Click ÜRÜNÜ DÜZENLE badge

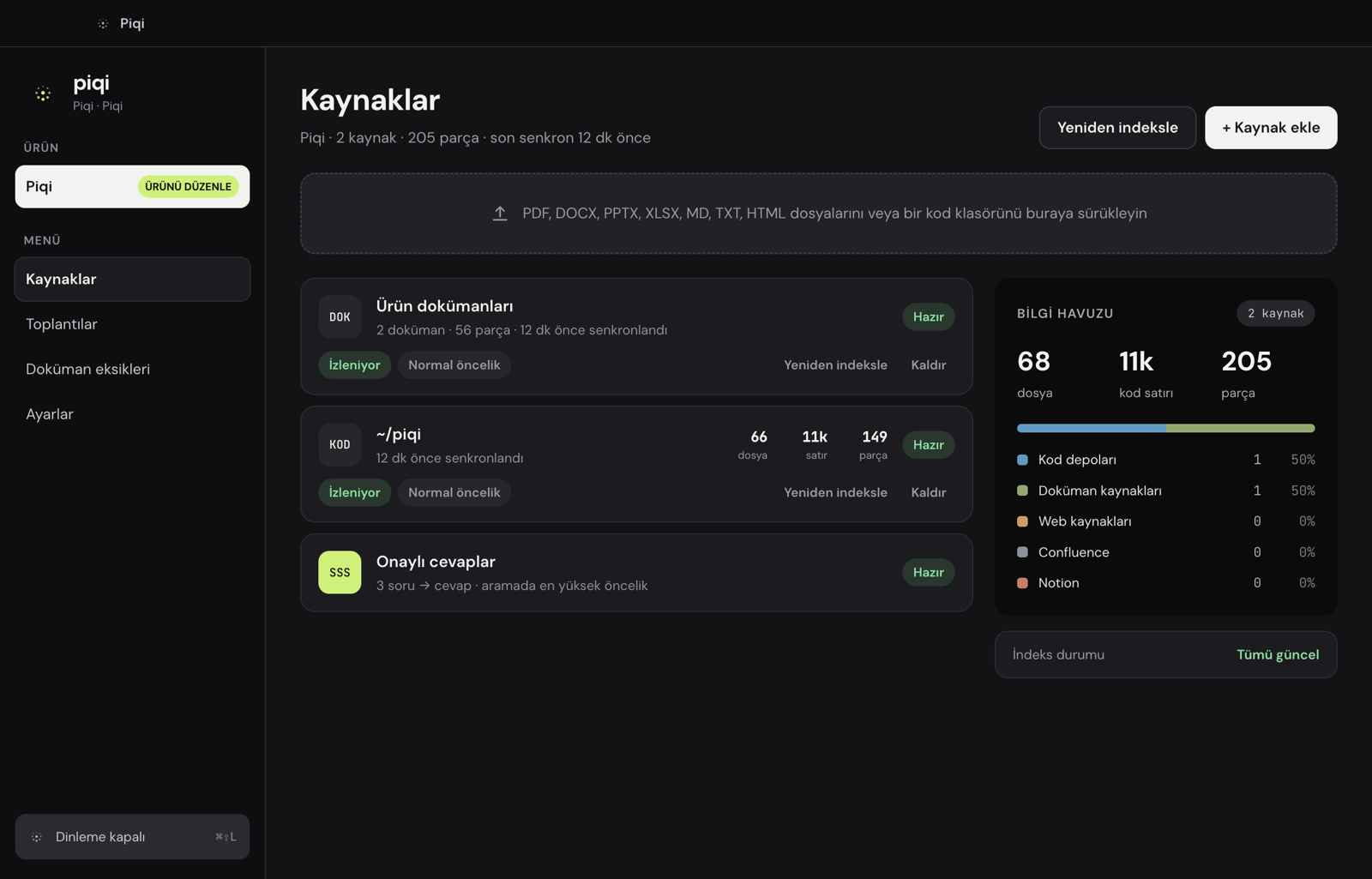point(188,187)
